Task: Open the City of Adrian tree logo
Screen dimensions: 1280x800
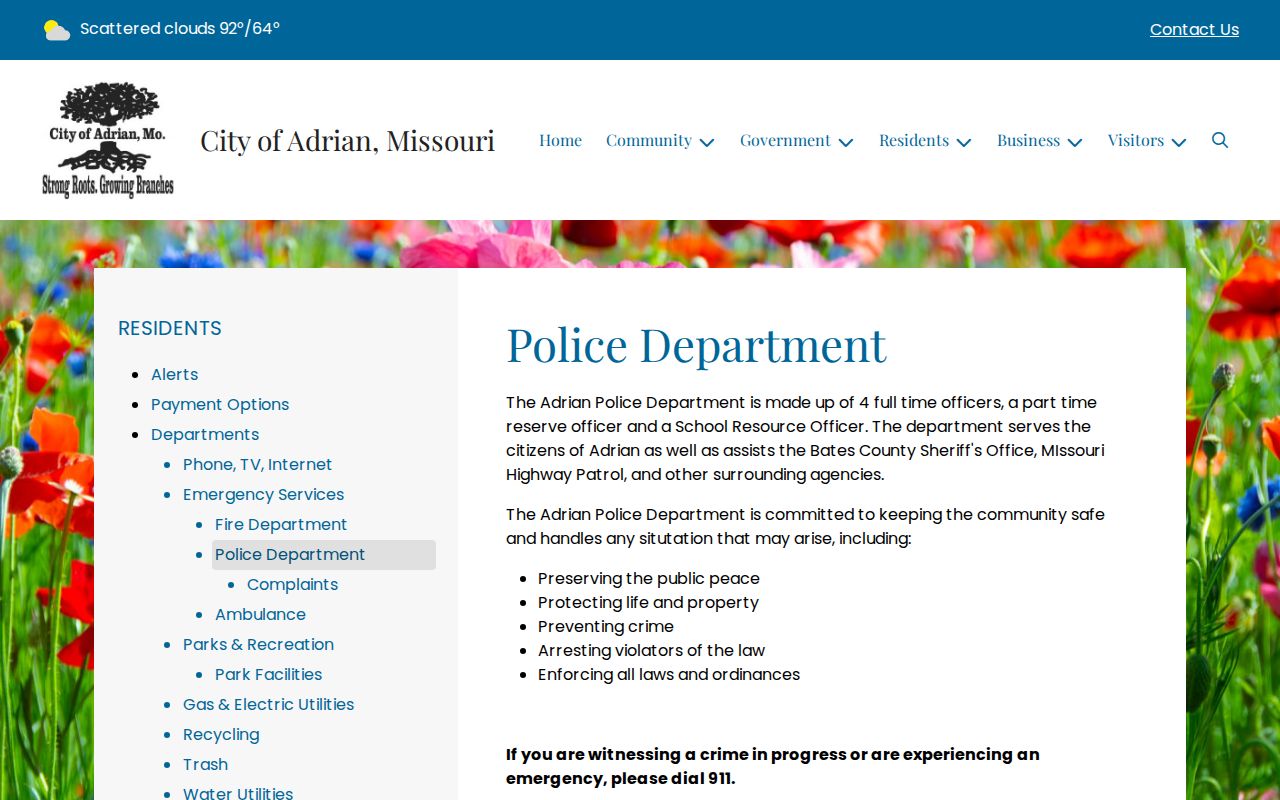Action: (x=108, y=140)
